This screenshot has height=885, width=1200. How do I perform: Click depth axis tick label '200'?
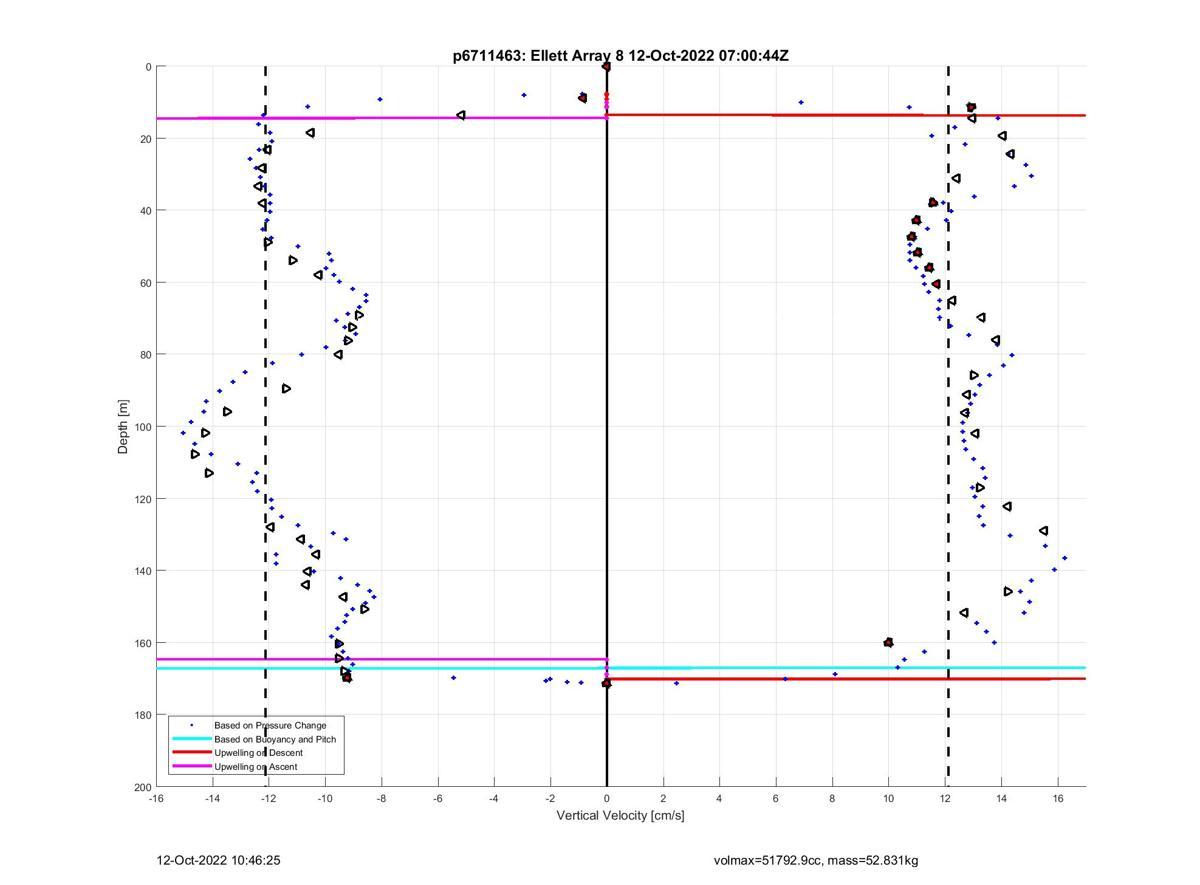click(142, 787)
